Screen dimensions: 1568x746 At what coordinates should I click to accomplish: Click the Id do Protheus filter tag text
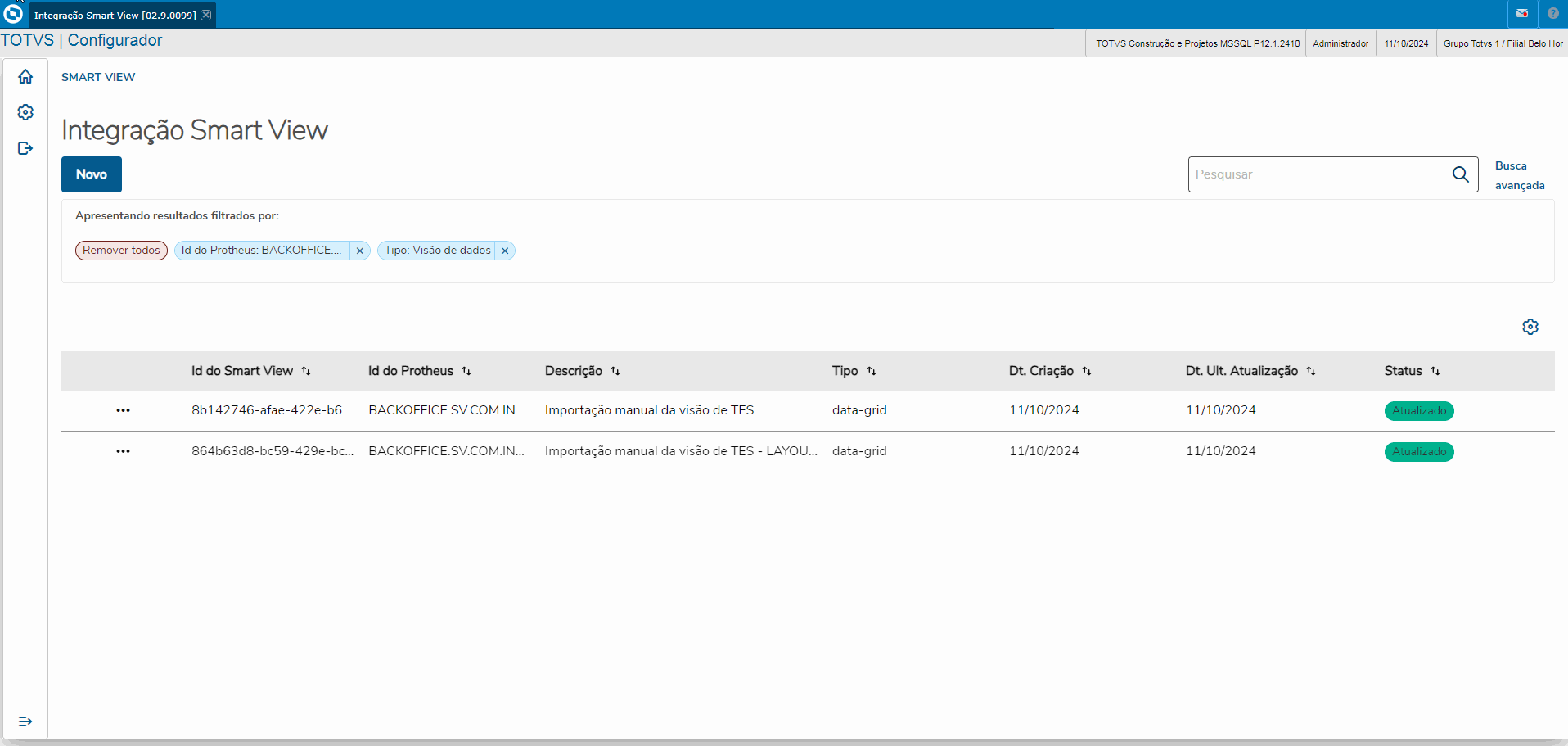(x=261, y=251)
